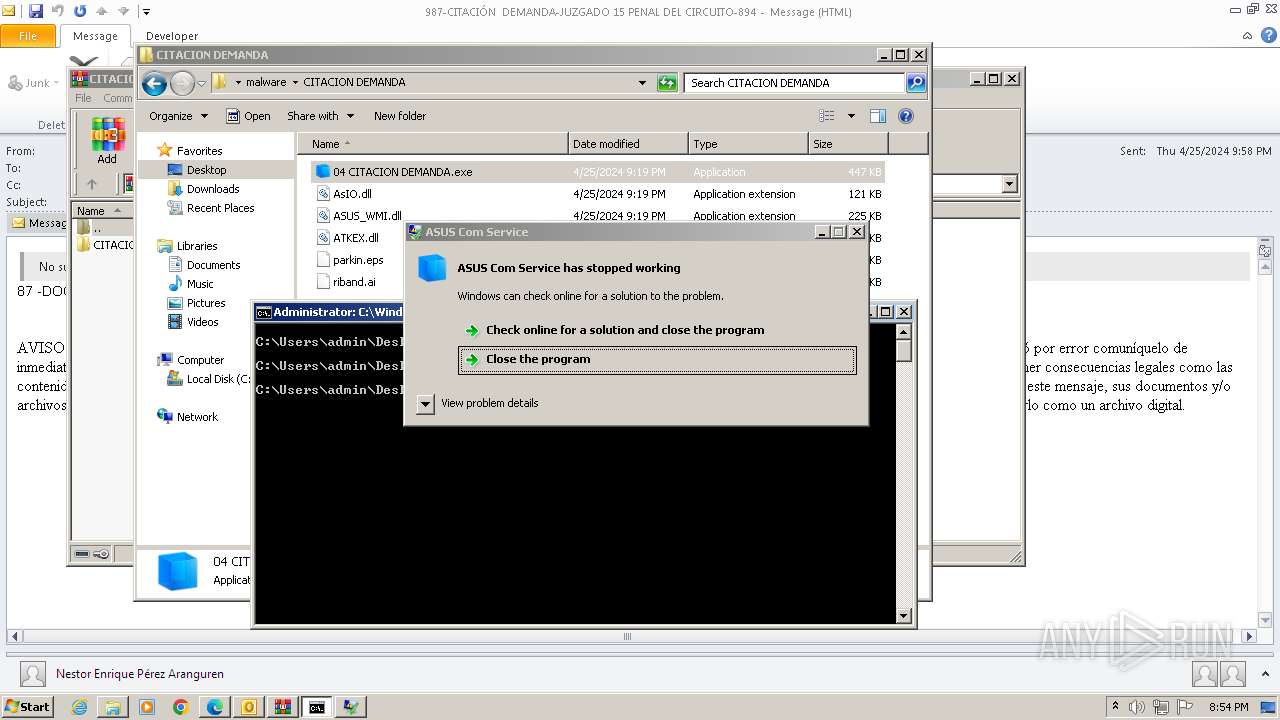1280x720 pixels.
Task: Click Open in Explorer toolbar
Action: [248, 116]
